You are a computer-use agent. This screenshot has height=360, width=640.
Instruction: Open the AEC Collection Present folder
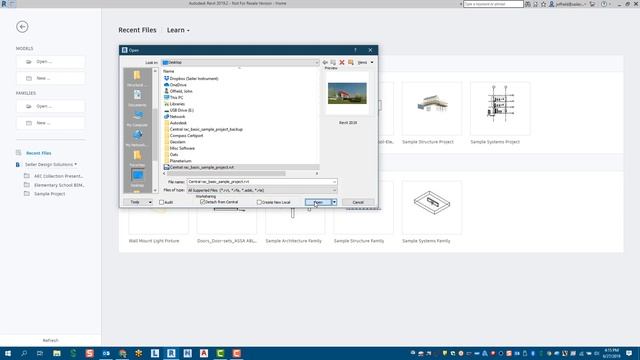58,176
